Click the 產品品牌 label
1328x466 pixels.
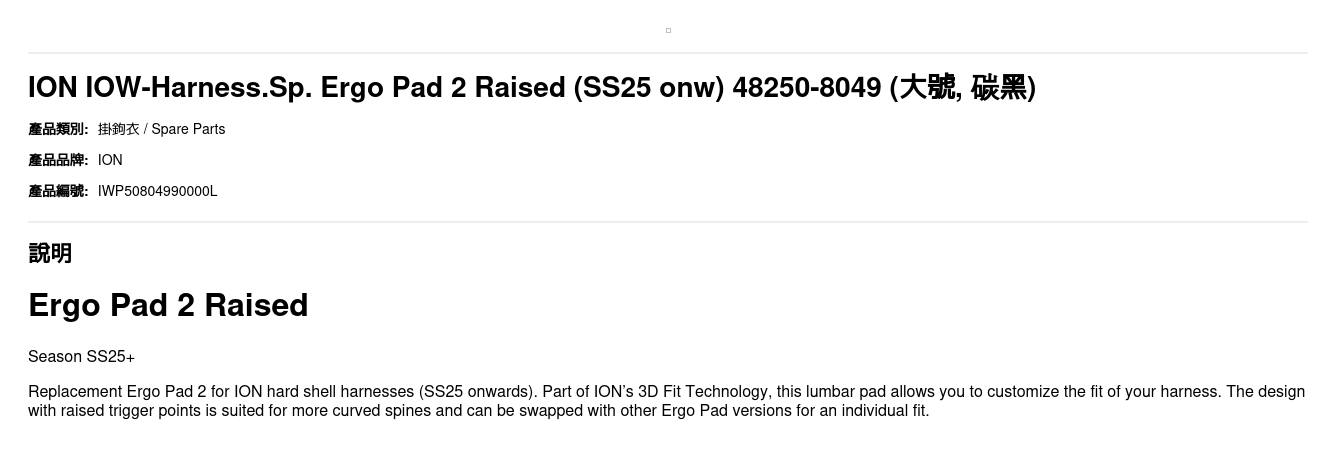[58, 160]
